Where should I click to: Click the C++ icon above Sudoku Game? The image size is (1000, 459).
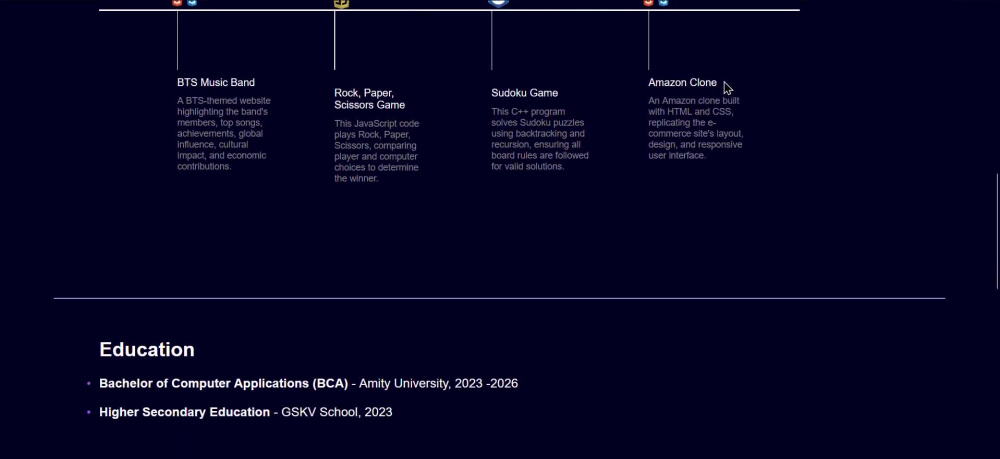[498, 3]
